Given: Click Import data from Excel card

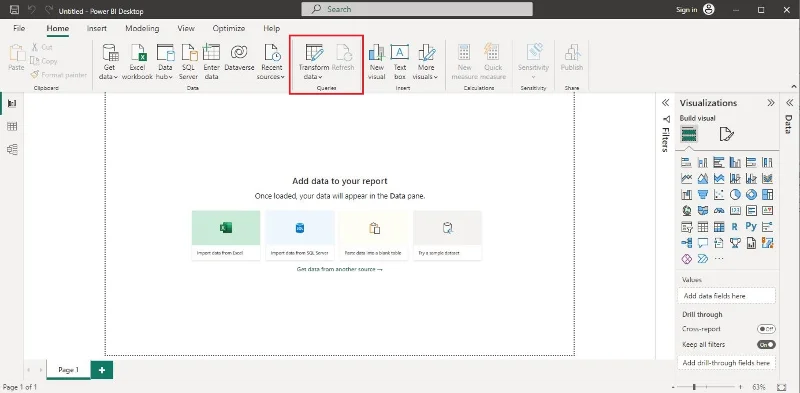Looking at the screenshot, I should (226, 235).
